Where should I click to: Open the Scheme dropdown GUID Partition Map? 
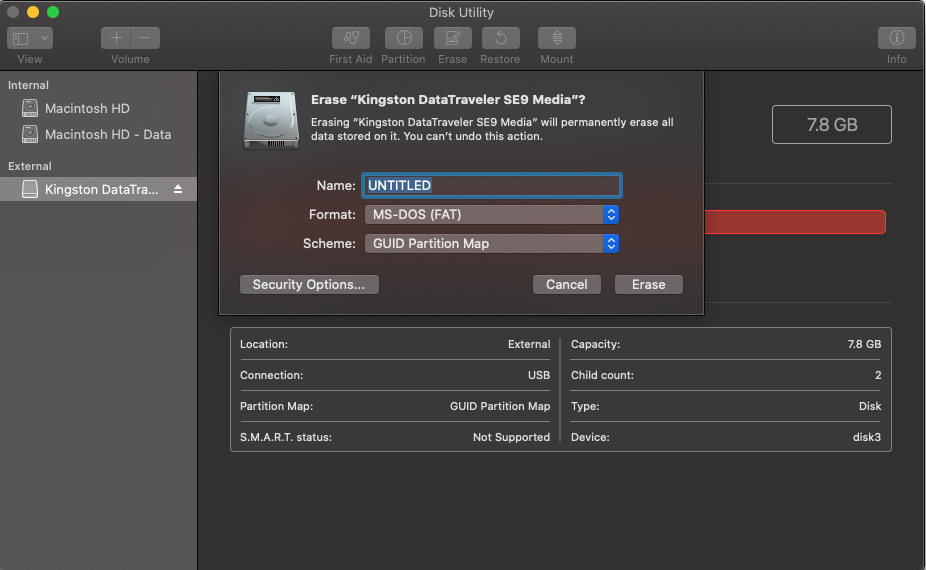pos(491,243)
